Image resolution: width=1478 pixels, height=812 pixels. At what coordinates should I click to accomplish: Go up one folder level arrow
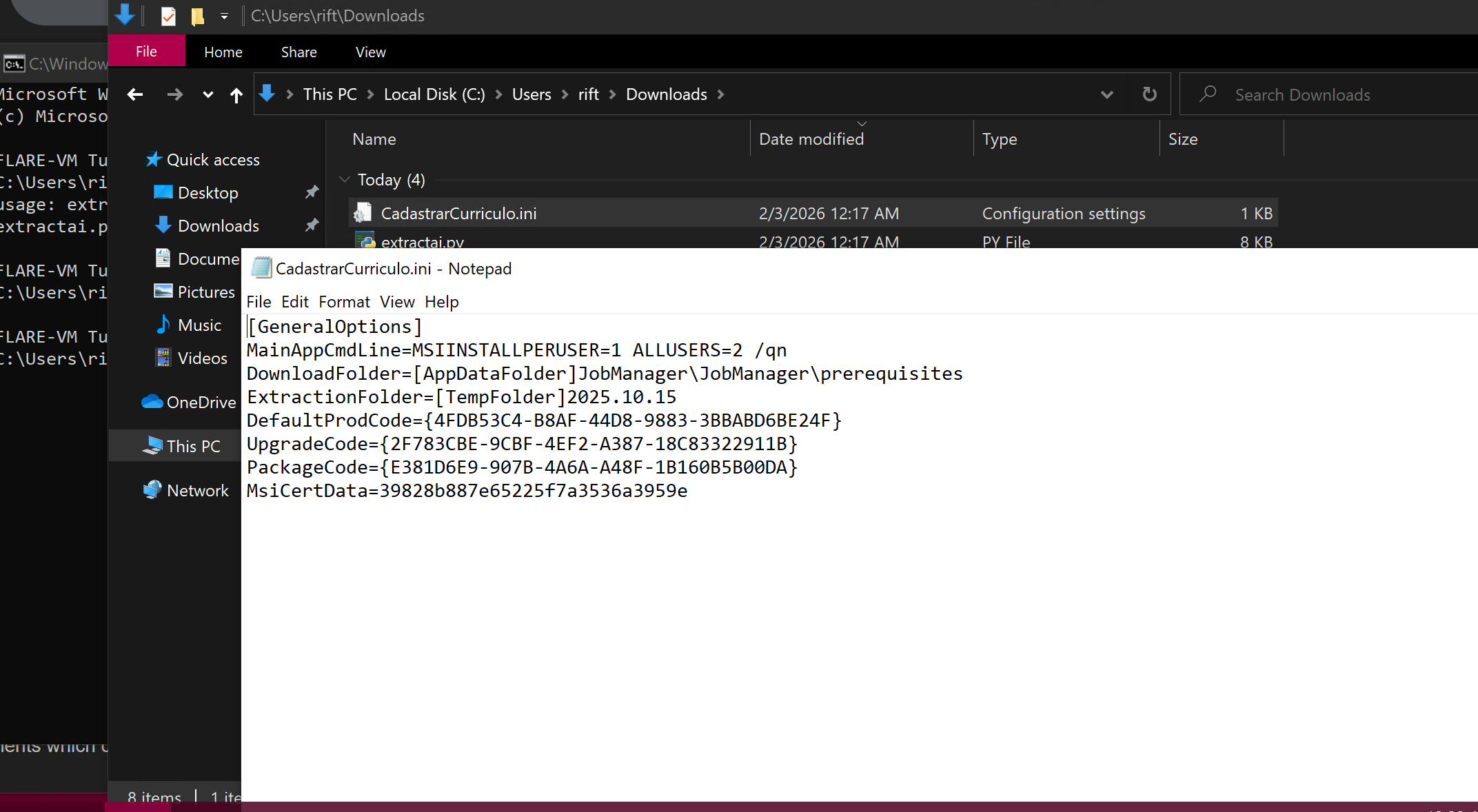coord(236,95)
